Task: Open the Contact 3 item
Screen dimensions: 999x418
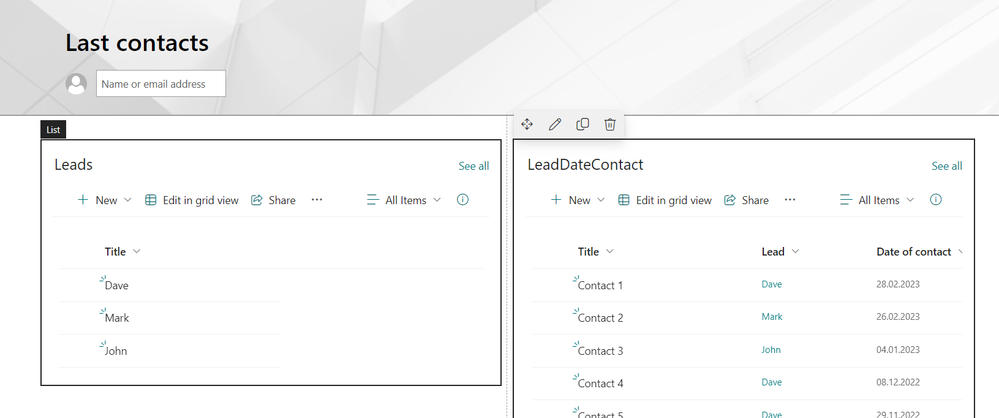Action: [600, 350]
